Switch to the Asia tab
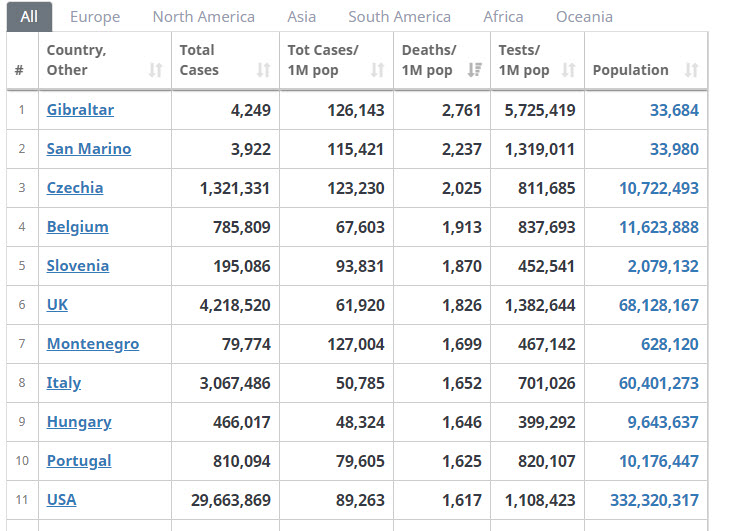Viewport: 730px width, 531px height. click(301, 17)
